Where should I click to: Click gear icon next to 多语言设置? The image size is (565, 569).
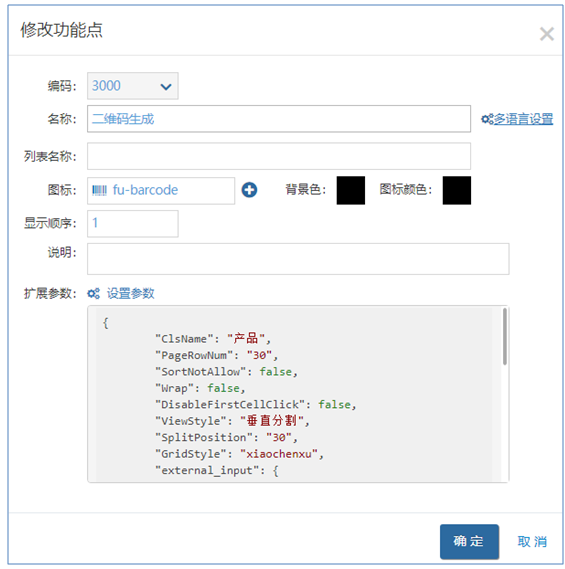(x=487, y=119)
